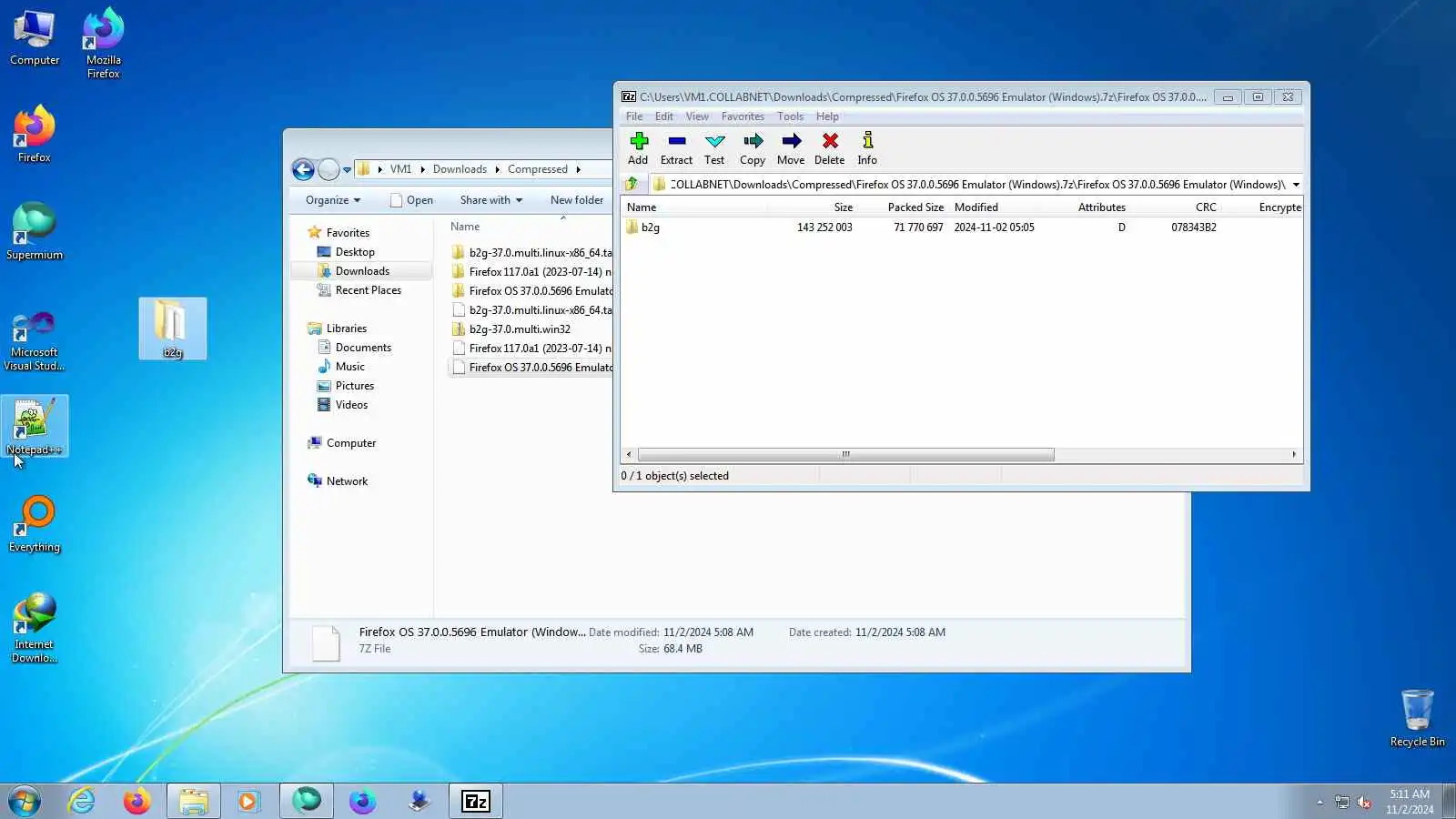
Task: Open the Mozilla Firefox desktop shortcut
Action: (x=104, y=43)
